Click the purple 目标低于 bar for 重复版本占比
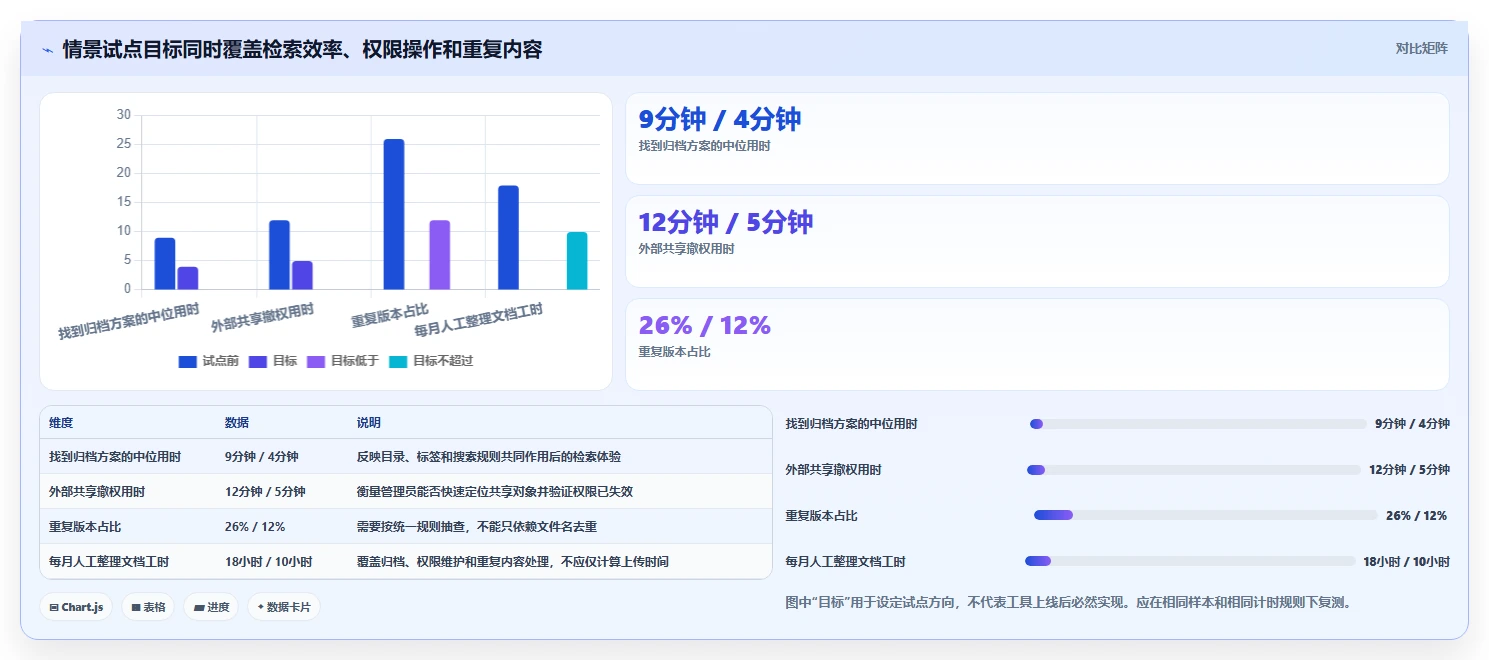The image size is (1489, 660). (440, 255)
